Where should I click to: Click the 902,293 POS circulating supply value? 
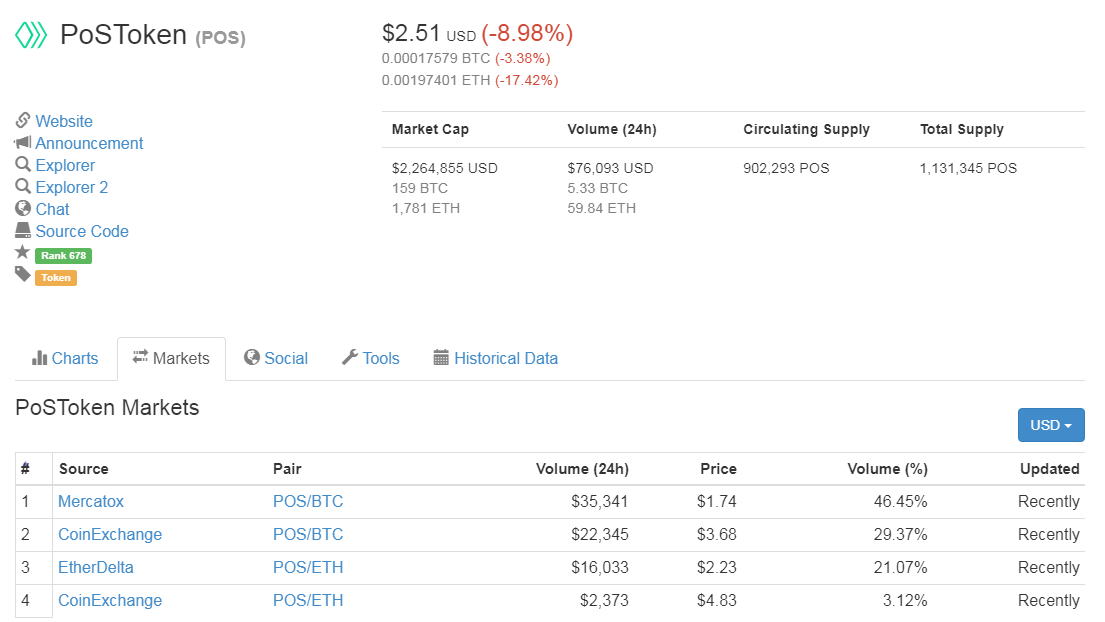(x=786, y=168)
